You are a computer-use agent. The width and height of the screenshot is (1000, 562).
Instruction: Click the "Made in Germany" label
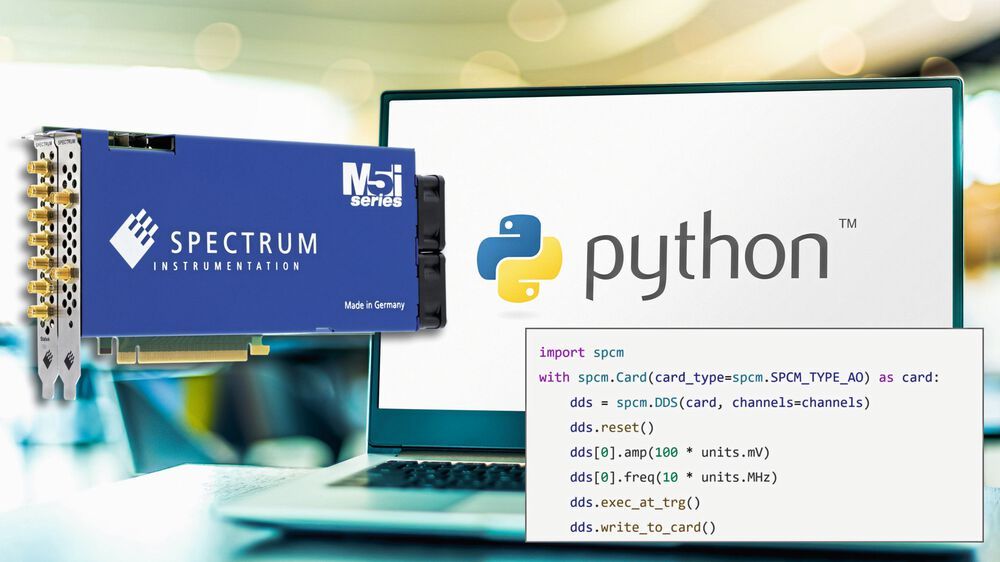[x=374, y=305]
